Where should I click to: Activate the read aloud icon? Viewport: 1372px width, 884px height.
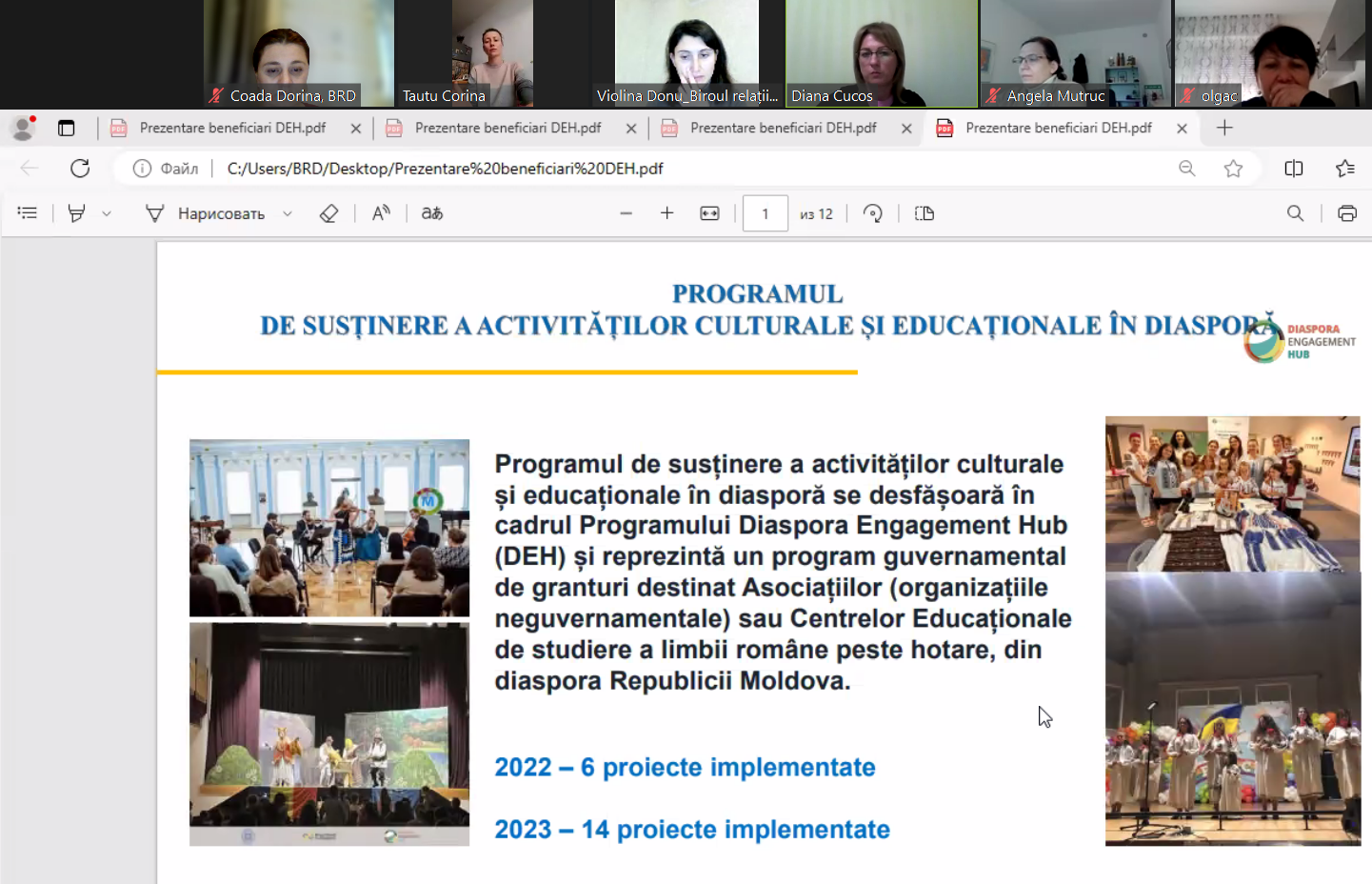tap(381, 213)
